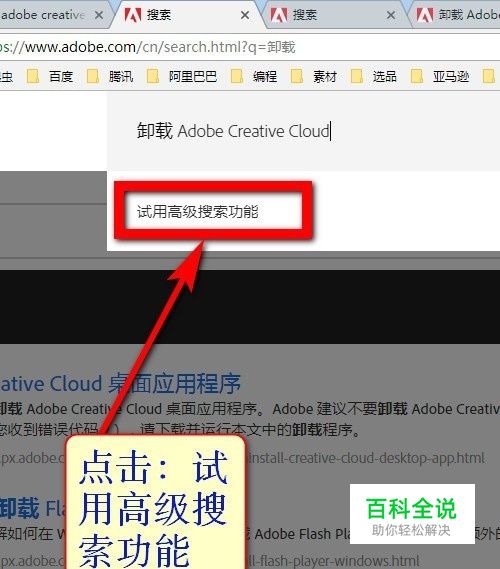Open the 腾讯 bookmark folder
The height and width of the screenshot is (569, 500).
click(x=110, y=77)
